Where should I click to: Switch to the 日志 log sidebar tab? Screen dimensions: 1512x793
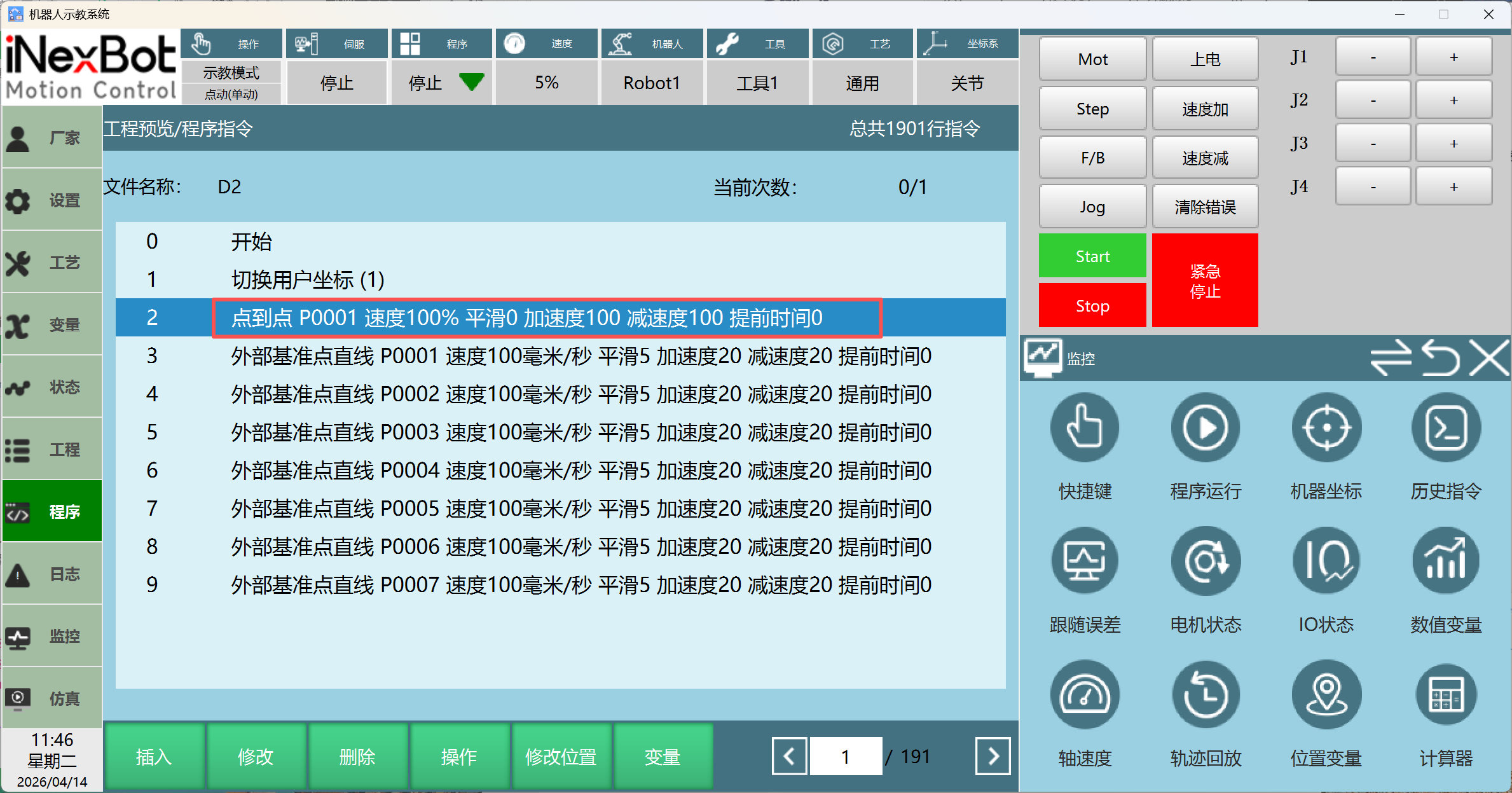52,574
